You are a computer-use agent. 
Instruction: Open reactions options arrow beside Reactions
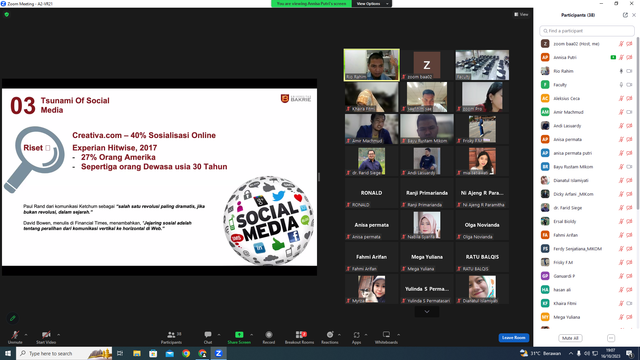tap(339, 335)
